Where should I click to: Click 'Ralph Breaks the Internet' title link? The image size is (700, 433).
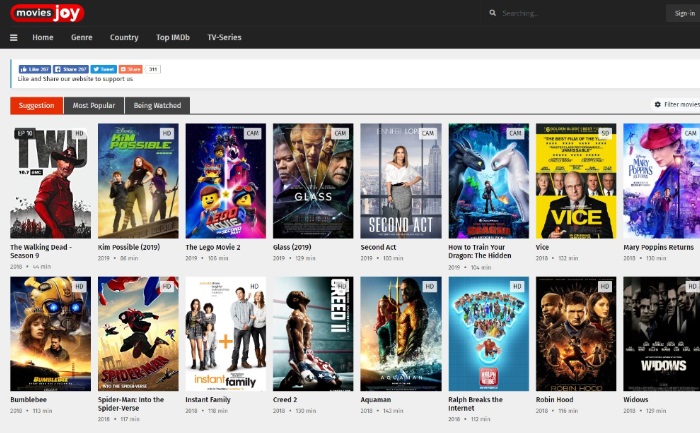coord(475,404)
